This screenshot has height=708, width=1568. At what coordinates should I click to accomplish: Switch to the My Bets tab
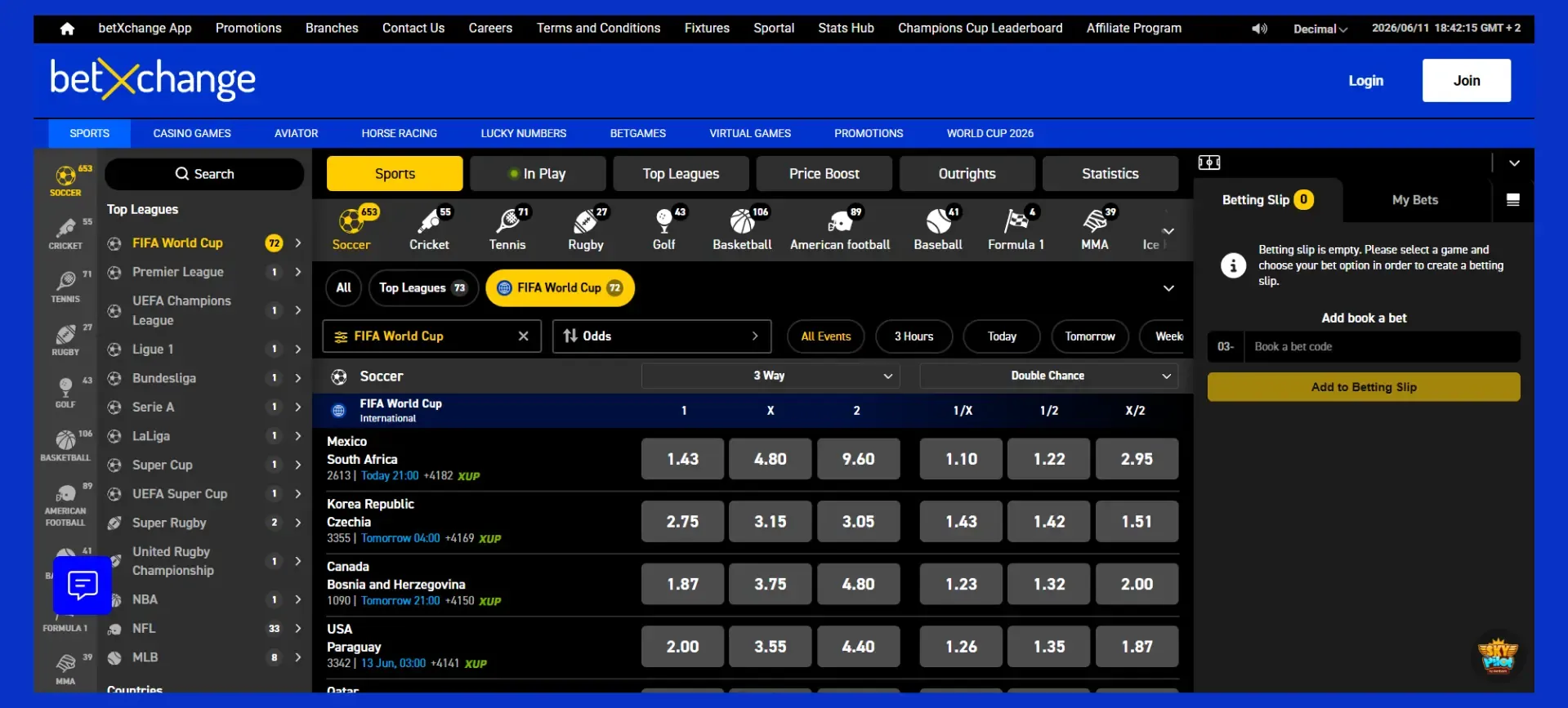(x=1415, y=200)
